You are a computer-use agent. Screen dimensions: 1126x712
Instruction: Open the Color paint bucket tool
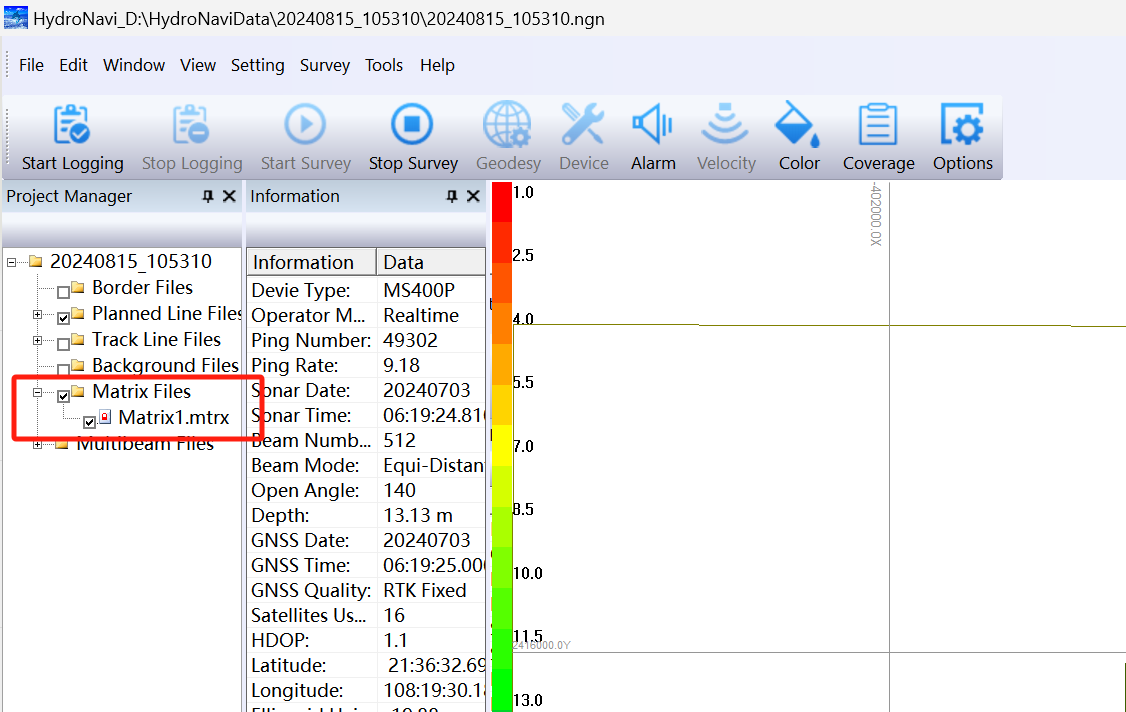pyautogui.click(x=798, y=126)
